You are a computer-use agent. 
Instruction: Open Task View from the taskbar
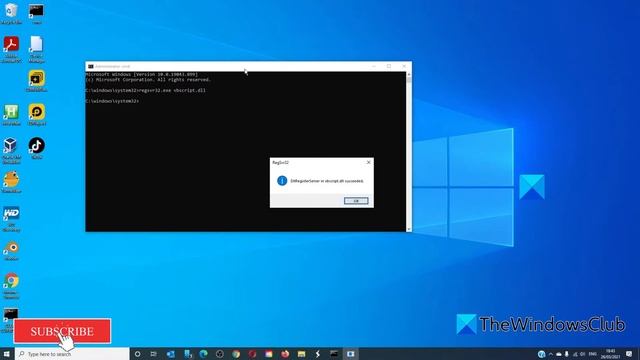(153, 354)
